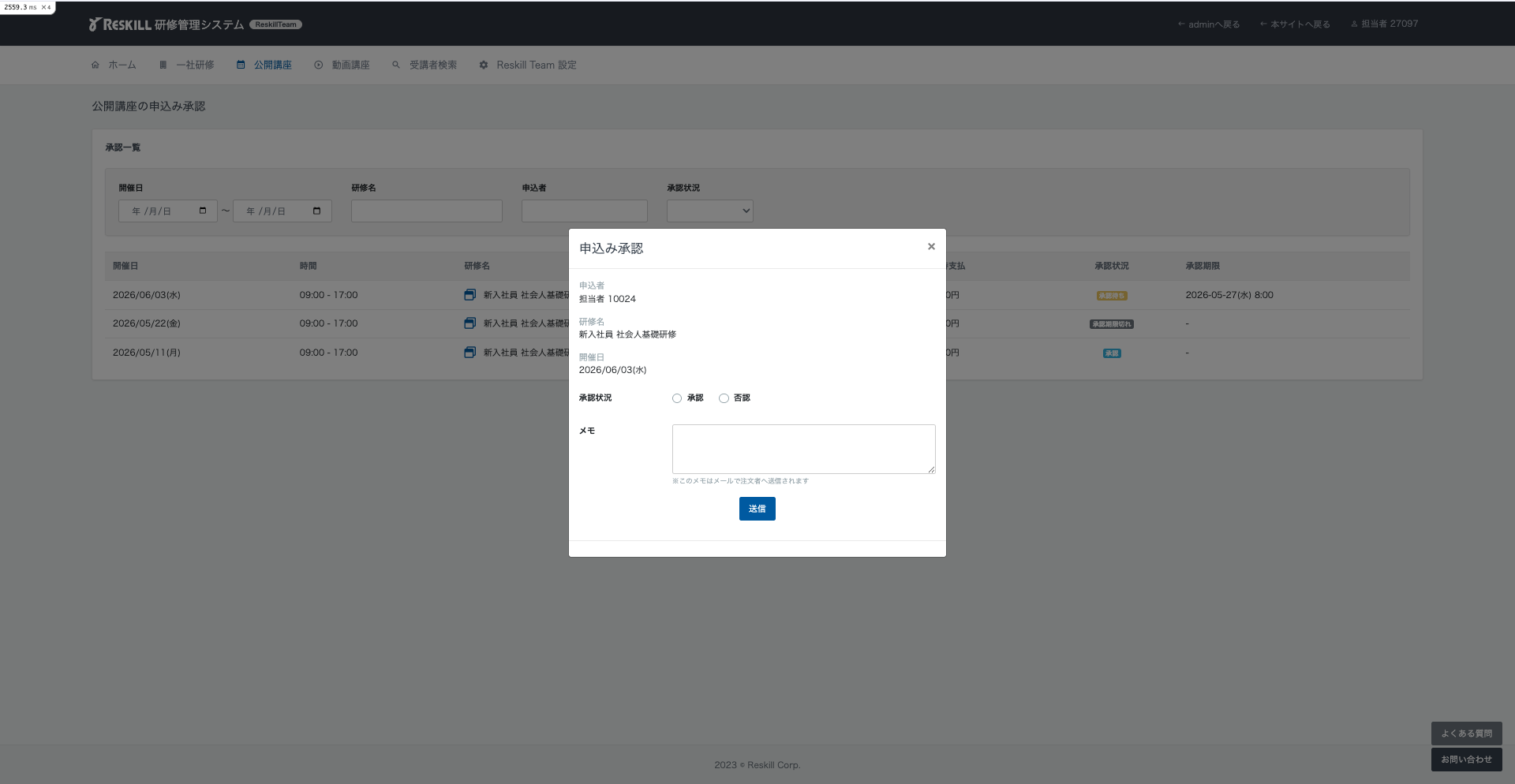Close the 申込み承認 dialog with X
The height and width of the screenshot is (784, 1515).
(931, 247)
